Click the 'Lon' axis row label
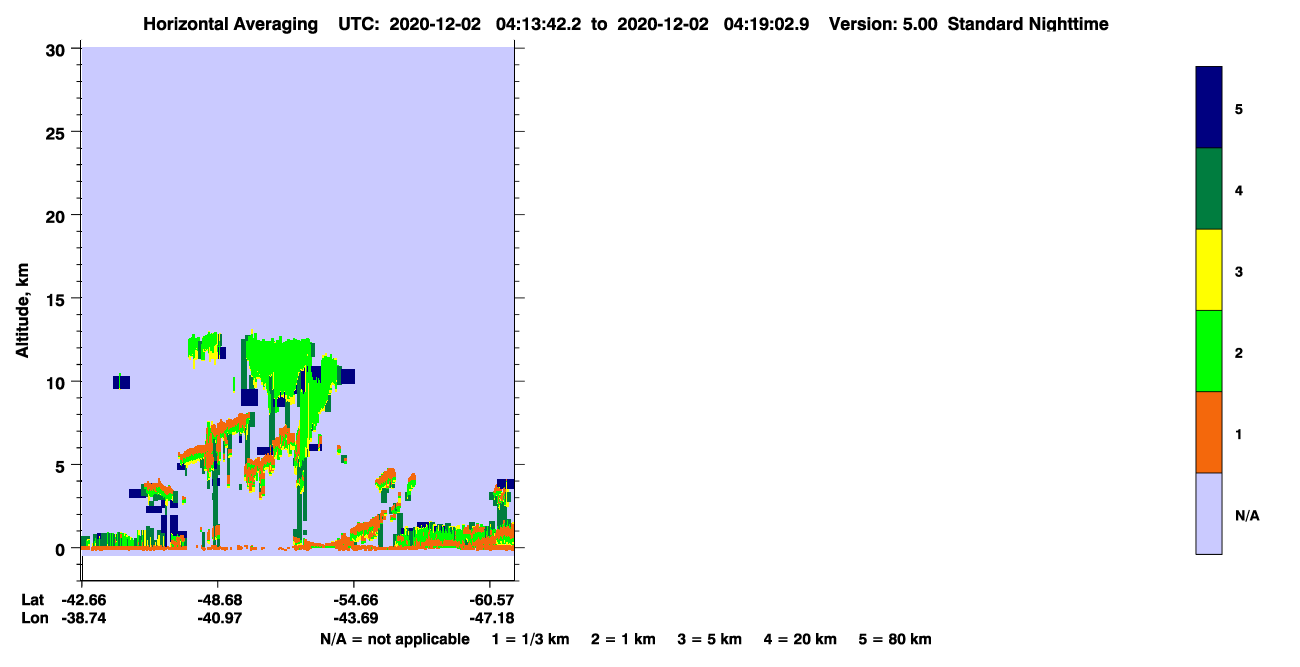Viewport: 1300px width, 667px height. 33,619
